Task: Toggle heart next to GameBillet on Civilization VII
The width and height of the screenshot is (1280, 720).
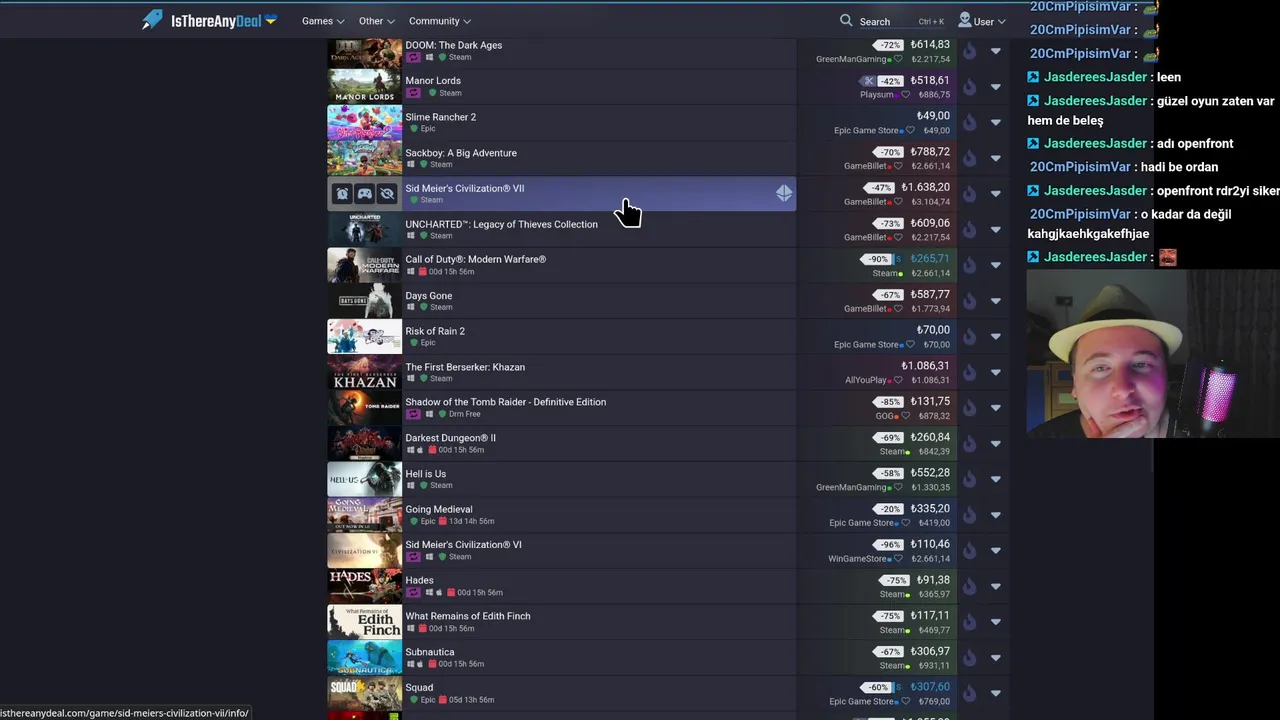Action: [897, 202]
